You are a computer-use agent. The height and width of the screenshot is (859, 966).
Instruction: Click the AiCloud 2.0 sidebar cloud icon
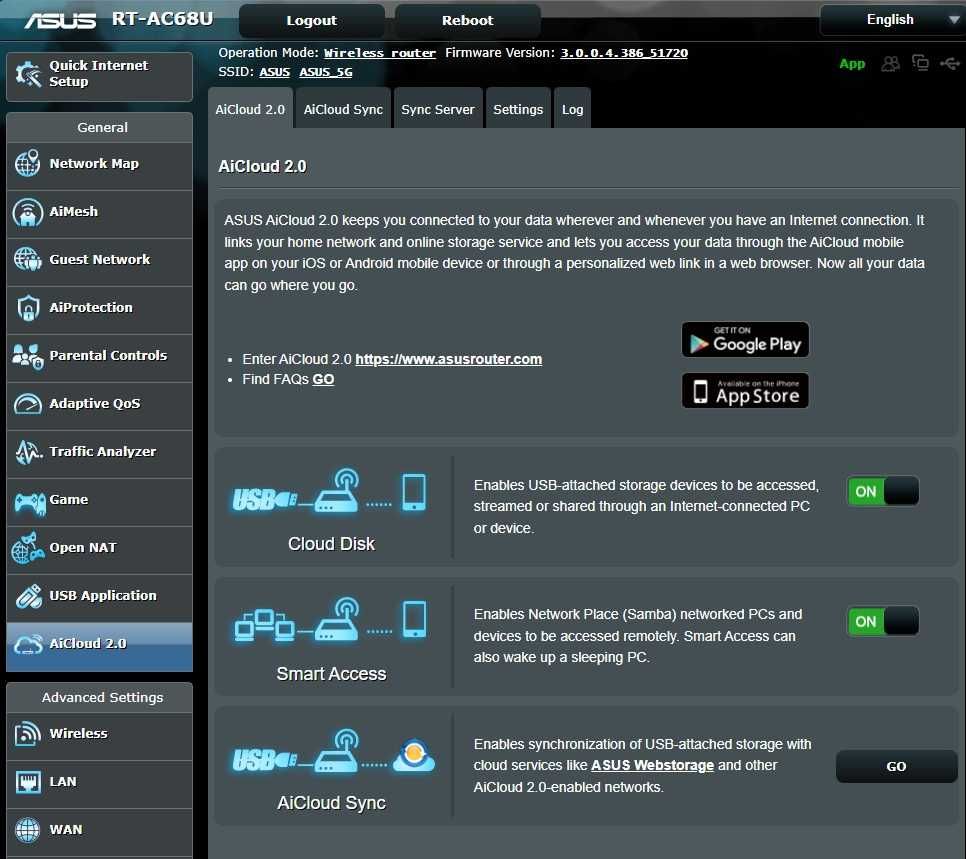[x=28, y=644]
